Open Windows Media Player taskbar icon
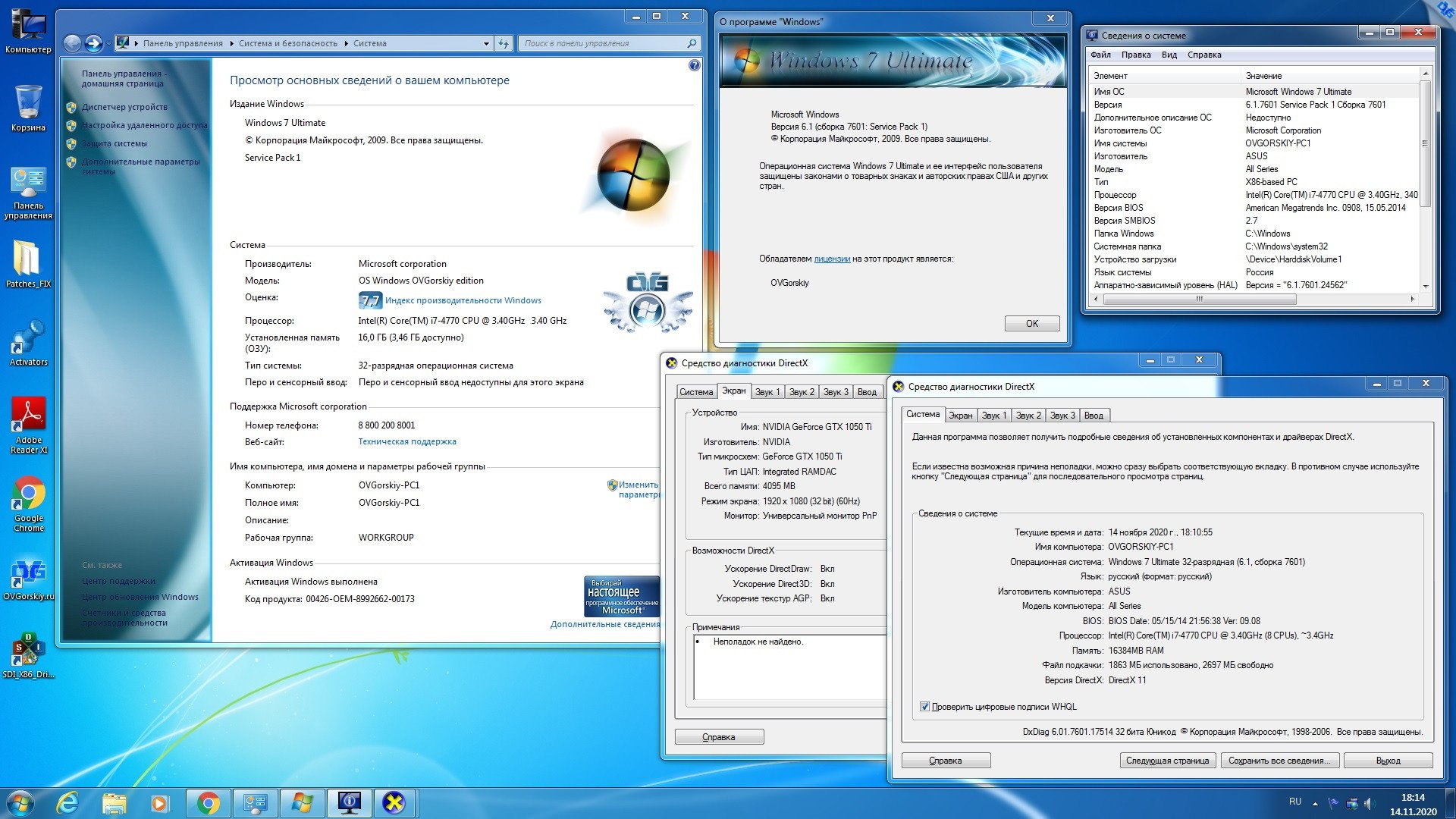Screen dimensions: 1456x819 pyautogui.click(x=159, y=803)
